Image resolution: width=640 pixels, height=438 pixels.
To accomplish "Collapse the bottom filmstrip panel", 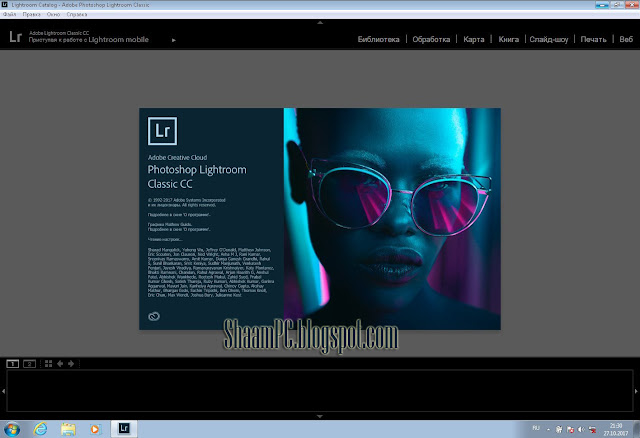I will point(320,416).
